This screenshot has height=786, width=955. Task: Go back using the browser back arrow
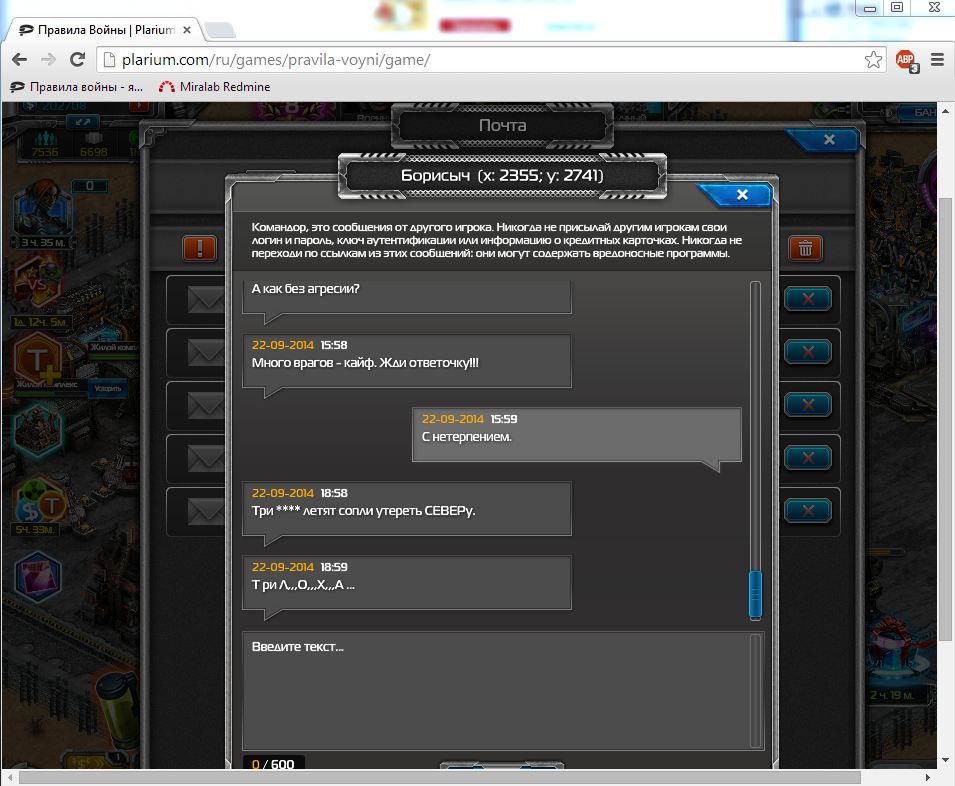tap(19, 60)
